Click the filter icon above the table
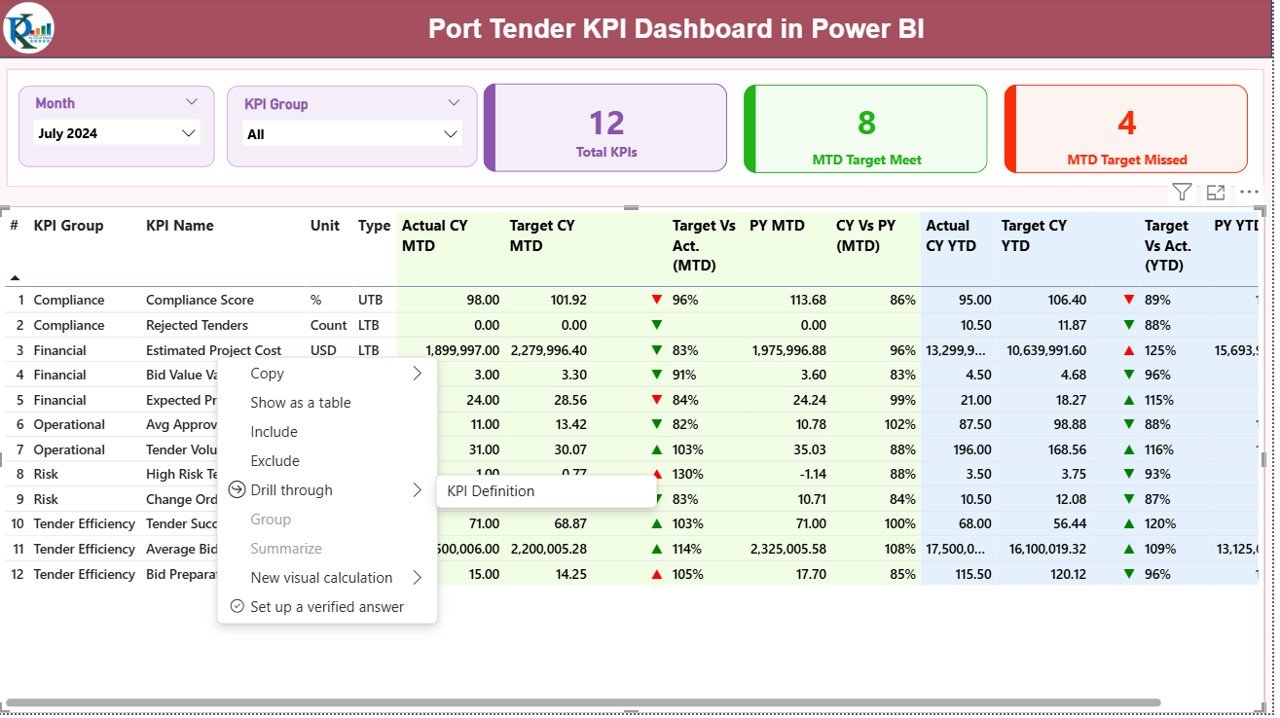The width and height of the screenshot is (1280, 718). pos(1181,192)
